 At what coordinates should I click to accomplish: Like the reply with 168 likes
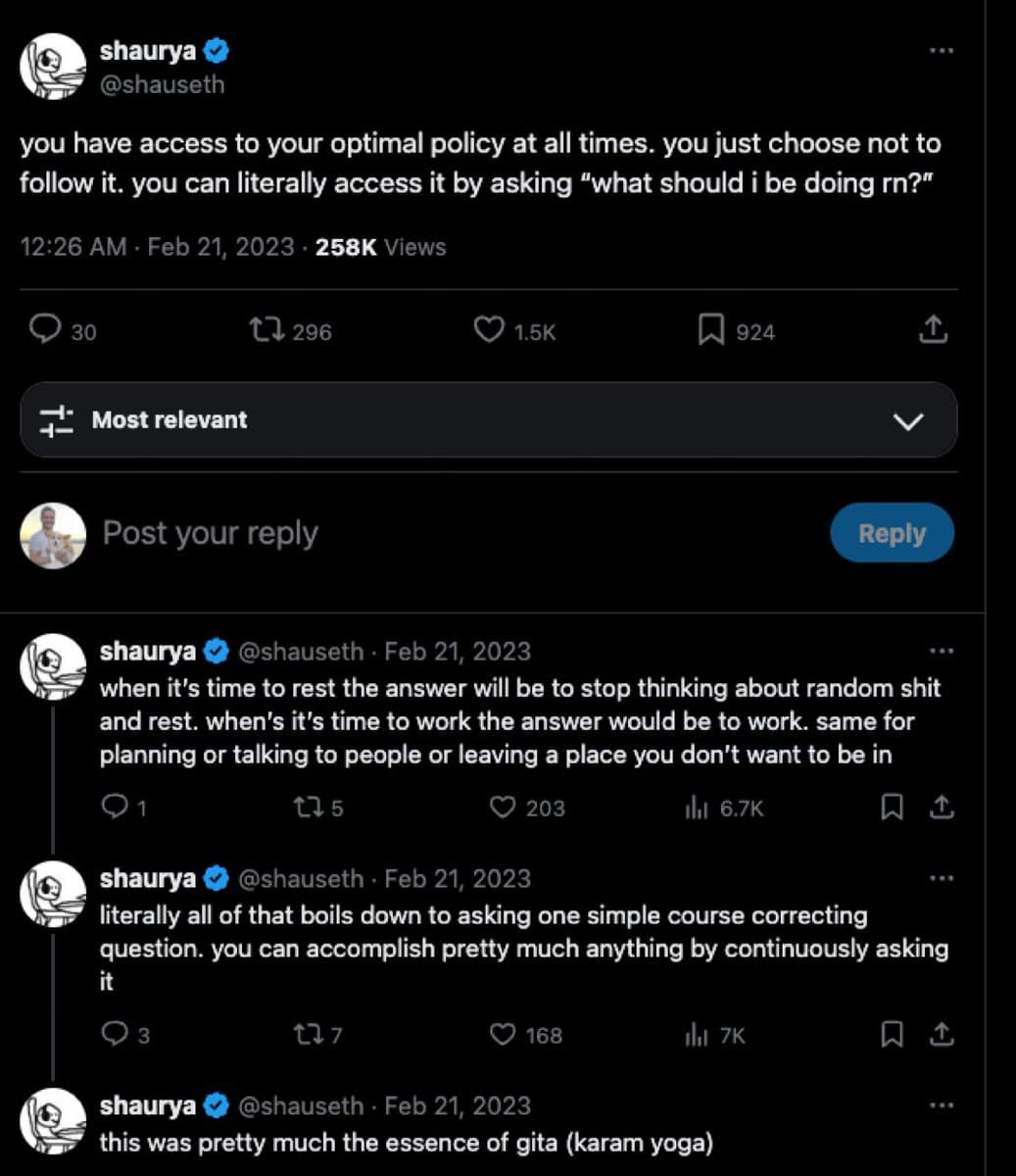(503, 1034)
